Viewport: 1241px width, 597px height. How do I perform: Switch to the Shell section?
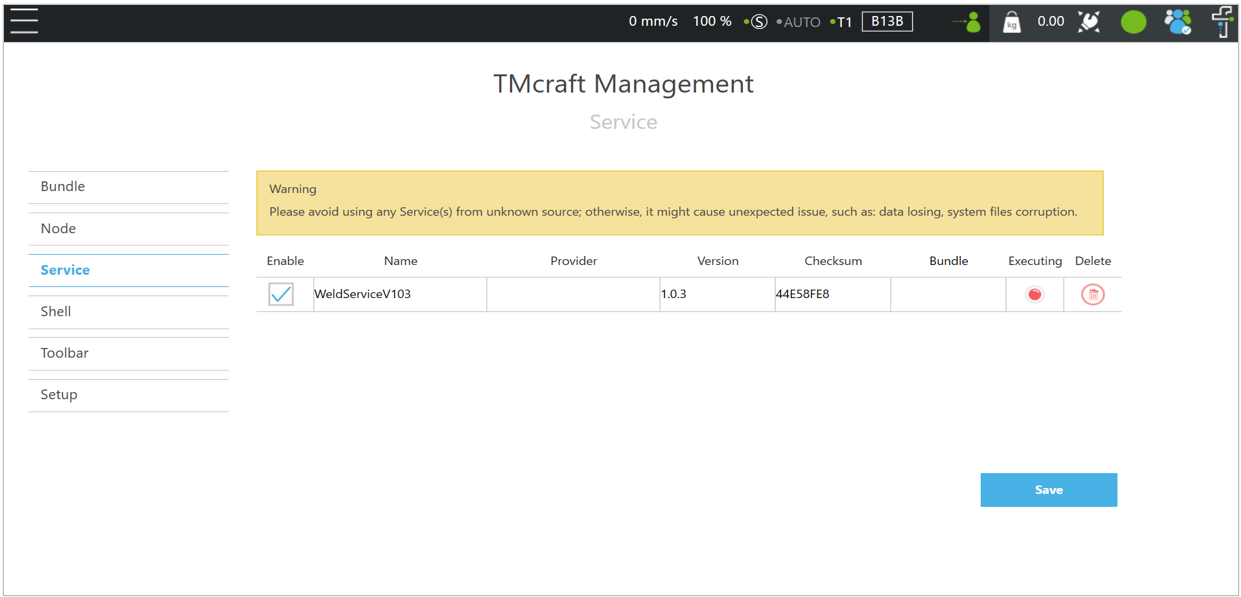[56, 312]
